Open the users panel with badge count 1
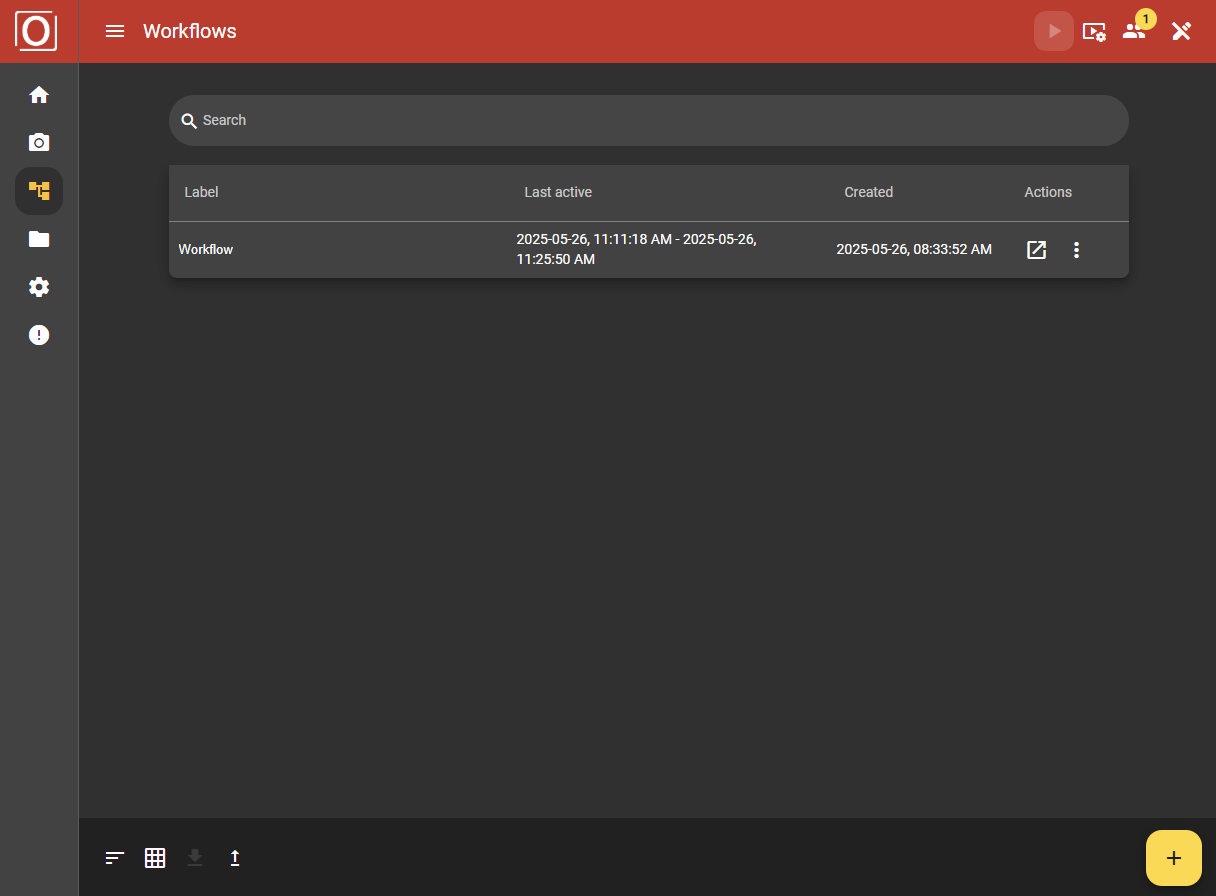Screen dimensions: 1216x896 point(1134,31)
